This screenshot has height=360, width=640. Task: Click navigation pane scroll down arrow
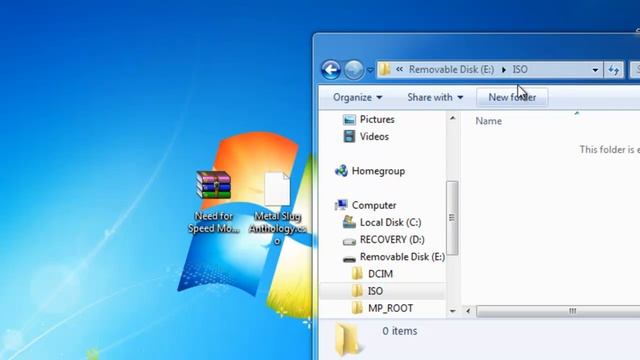coord(452,311)
